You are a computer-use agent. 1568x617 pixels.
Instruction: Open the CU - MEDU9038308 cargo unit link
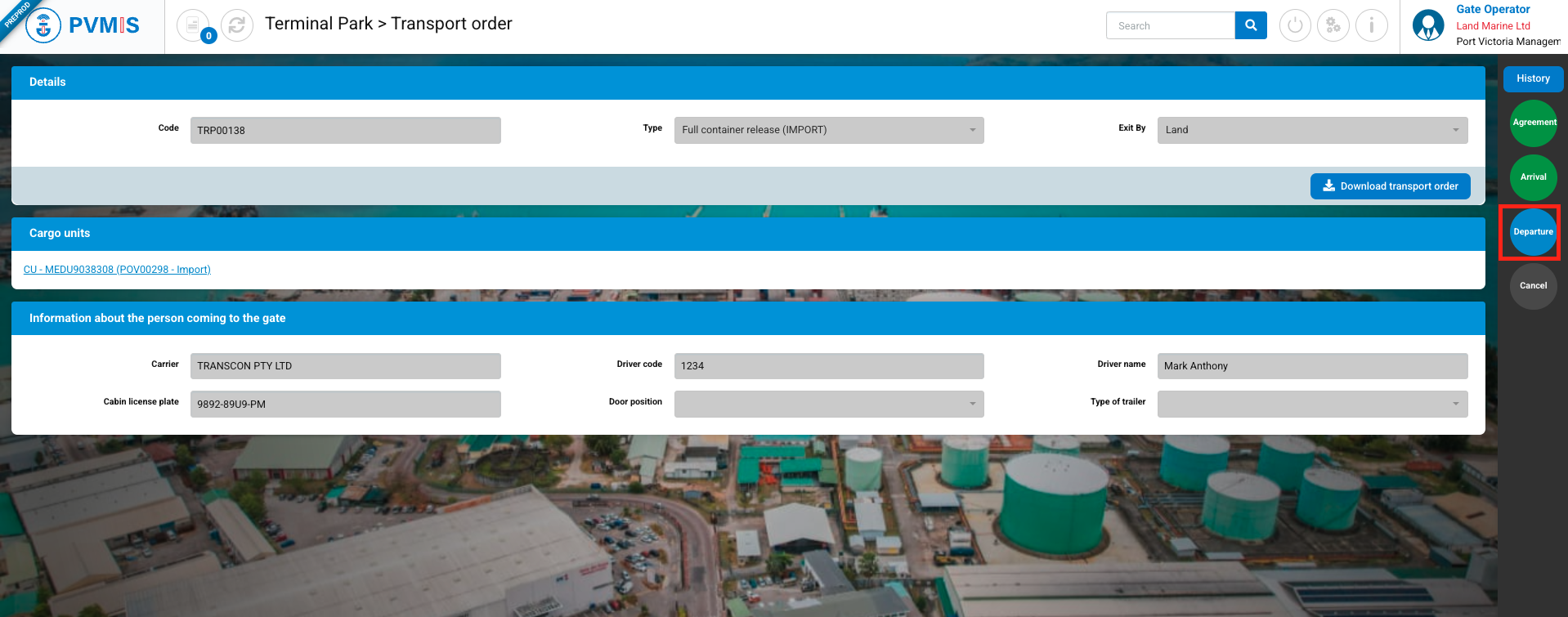[117, 270]
